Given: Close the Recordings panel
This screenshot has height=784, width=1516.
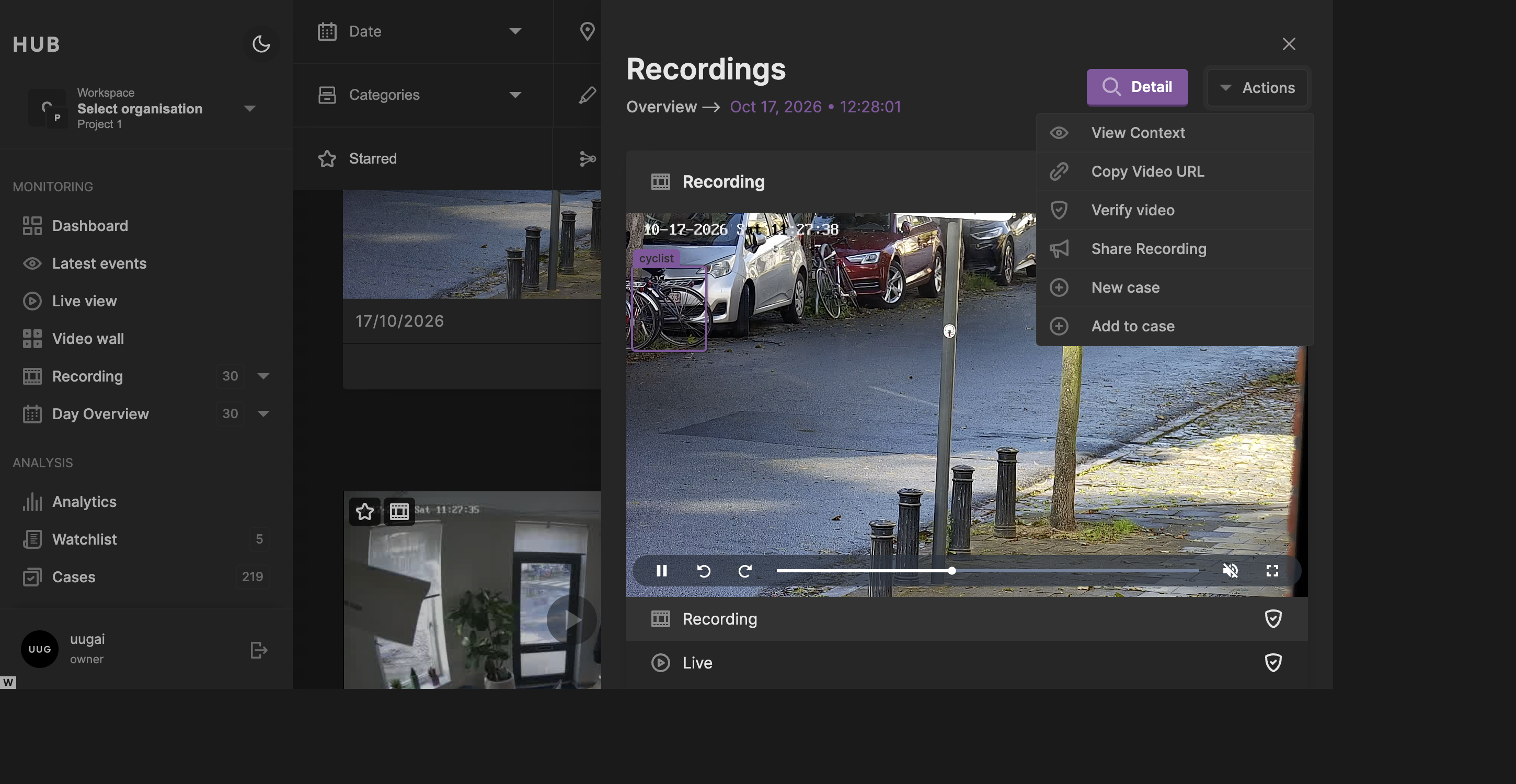Looking at the screenshot, I should tap(1289, 43).
